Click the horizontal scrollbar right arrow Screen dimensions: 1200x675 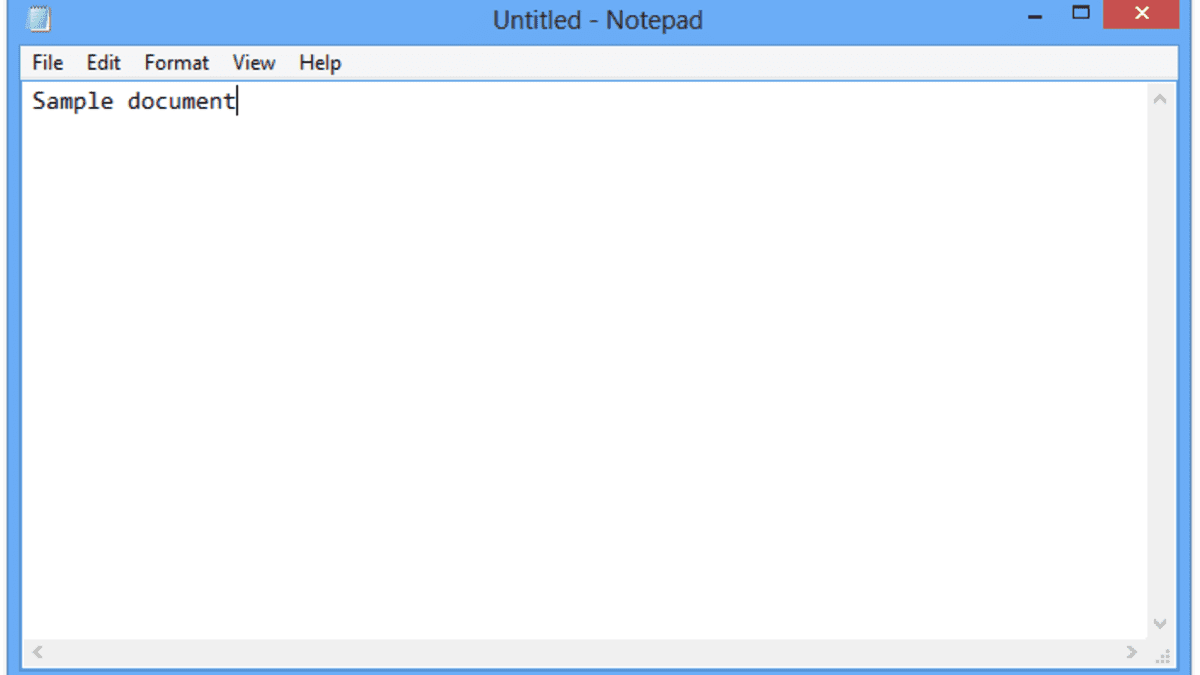[1132, 652]
